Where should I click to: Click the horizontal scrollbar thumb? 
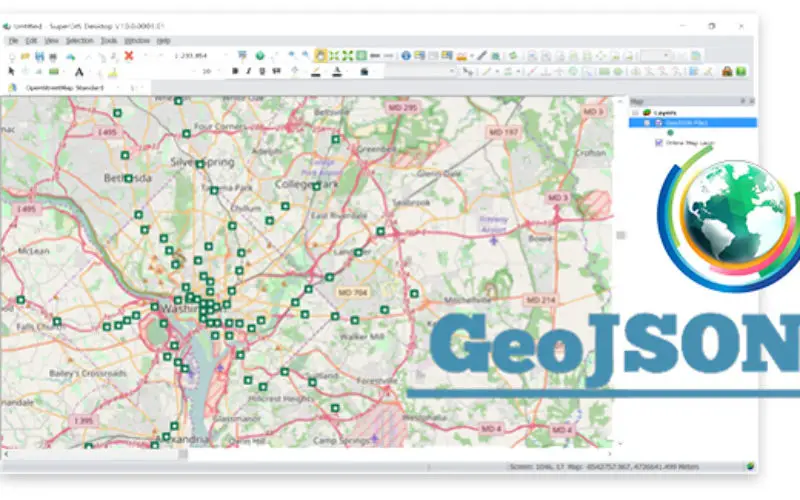coord(183,454)
